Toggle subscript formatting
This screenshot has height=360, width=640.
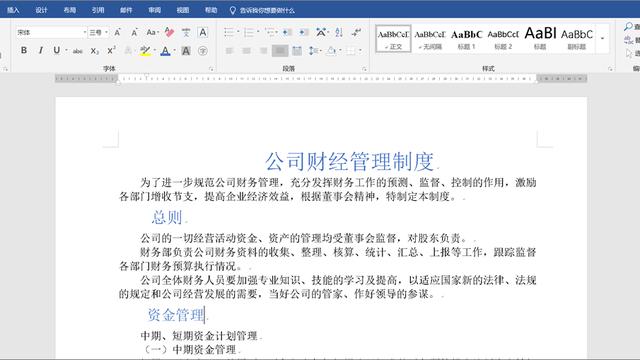(94, 51)
